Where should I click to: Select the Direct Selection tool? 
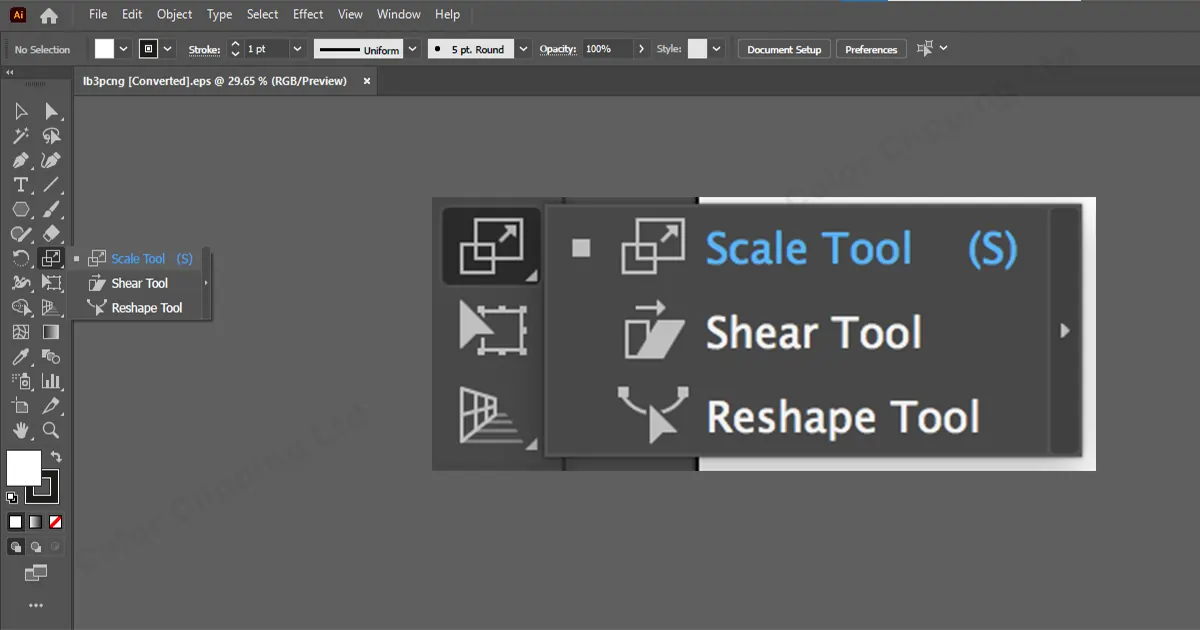[x=51, y=111]
